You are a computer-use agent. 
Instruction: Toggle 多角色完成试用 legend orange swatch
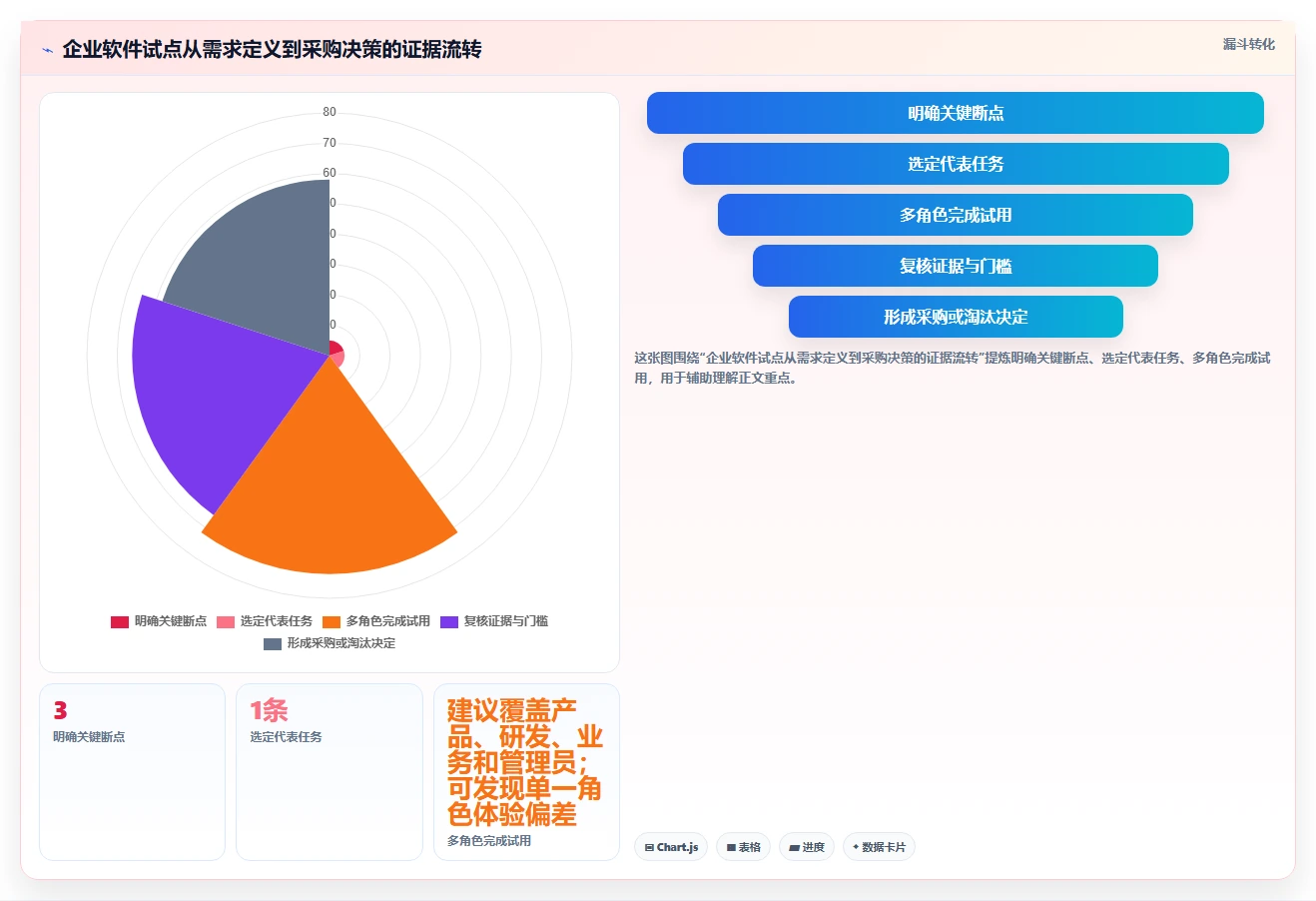coord(331,621)
